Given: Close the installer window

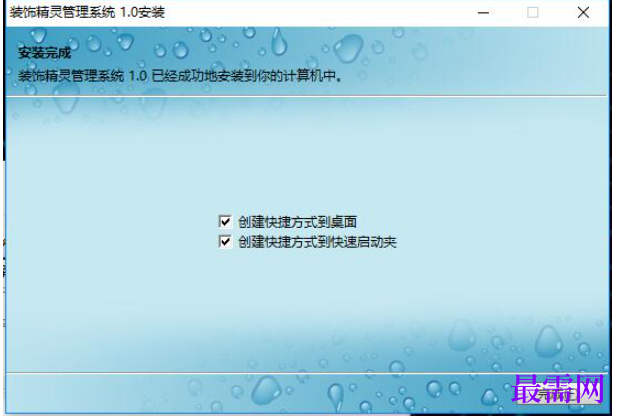Looking at the screenshot, I should [x=583, y=13].
